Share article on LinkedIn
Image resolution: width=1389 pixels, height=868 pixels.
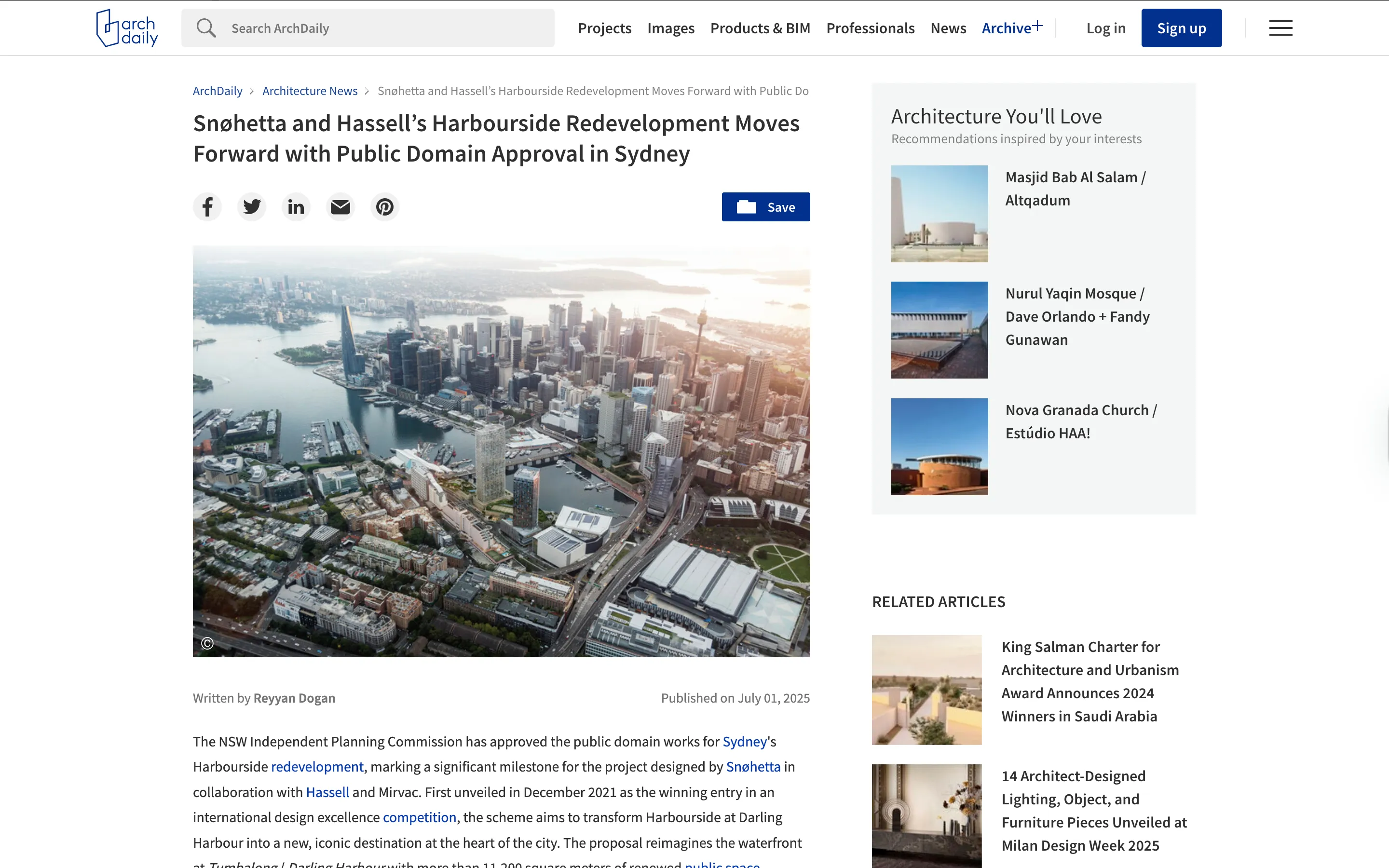pos(296,207)
